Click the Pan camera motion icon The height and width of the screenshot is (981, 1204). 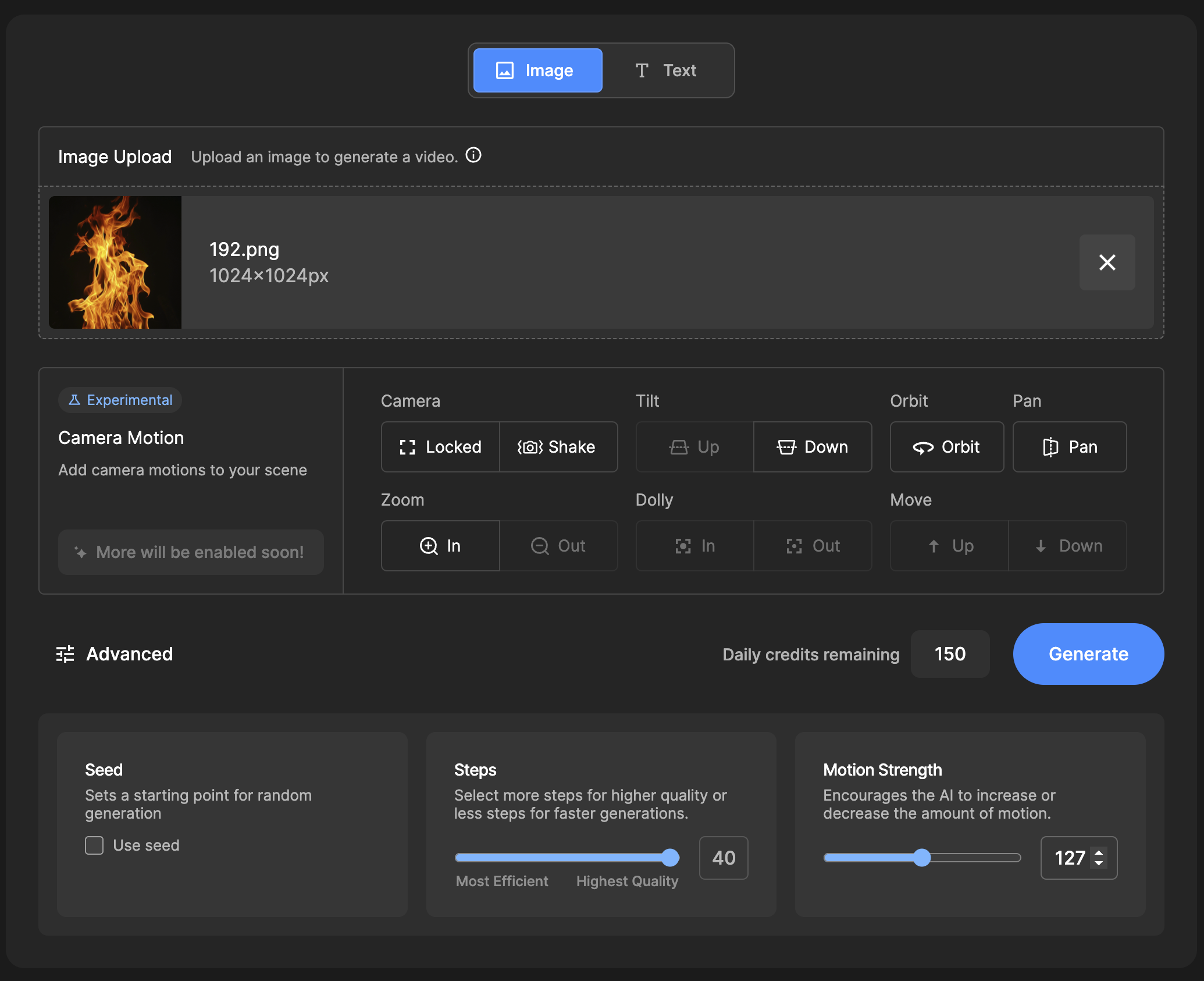1050,447
